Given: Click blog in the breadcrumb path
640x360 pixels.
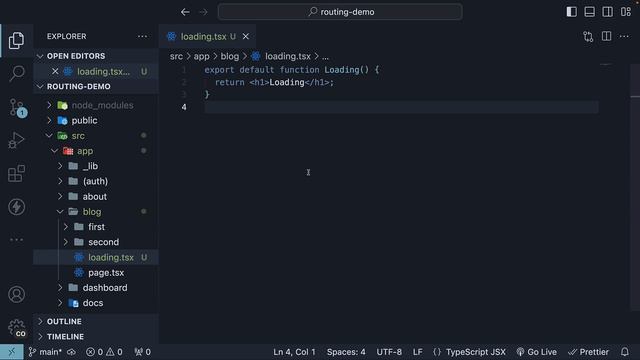Looking at the screenshot, I should 230,56.
